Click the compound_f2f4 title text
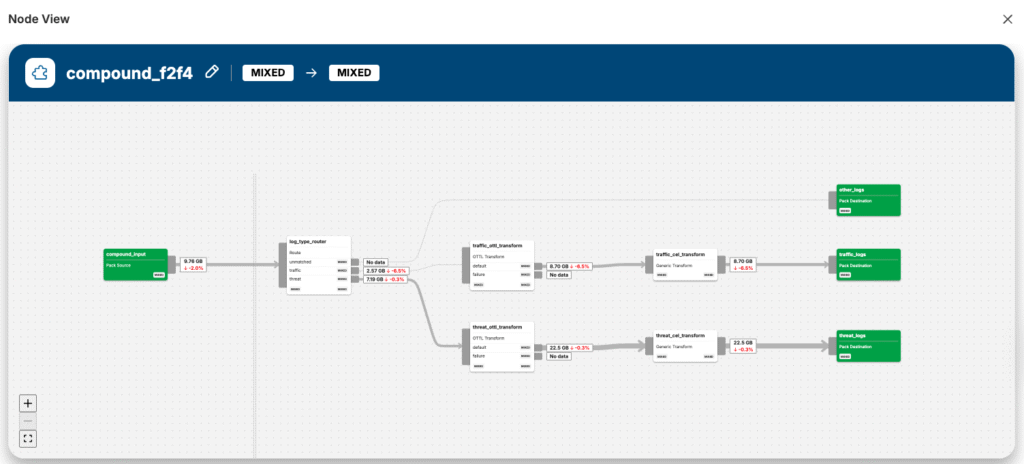The width and height of the screenshot is (1024, 464). [130, 73]
